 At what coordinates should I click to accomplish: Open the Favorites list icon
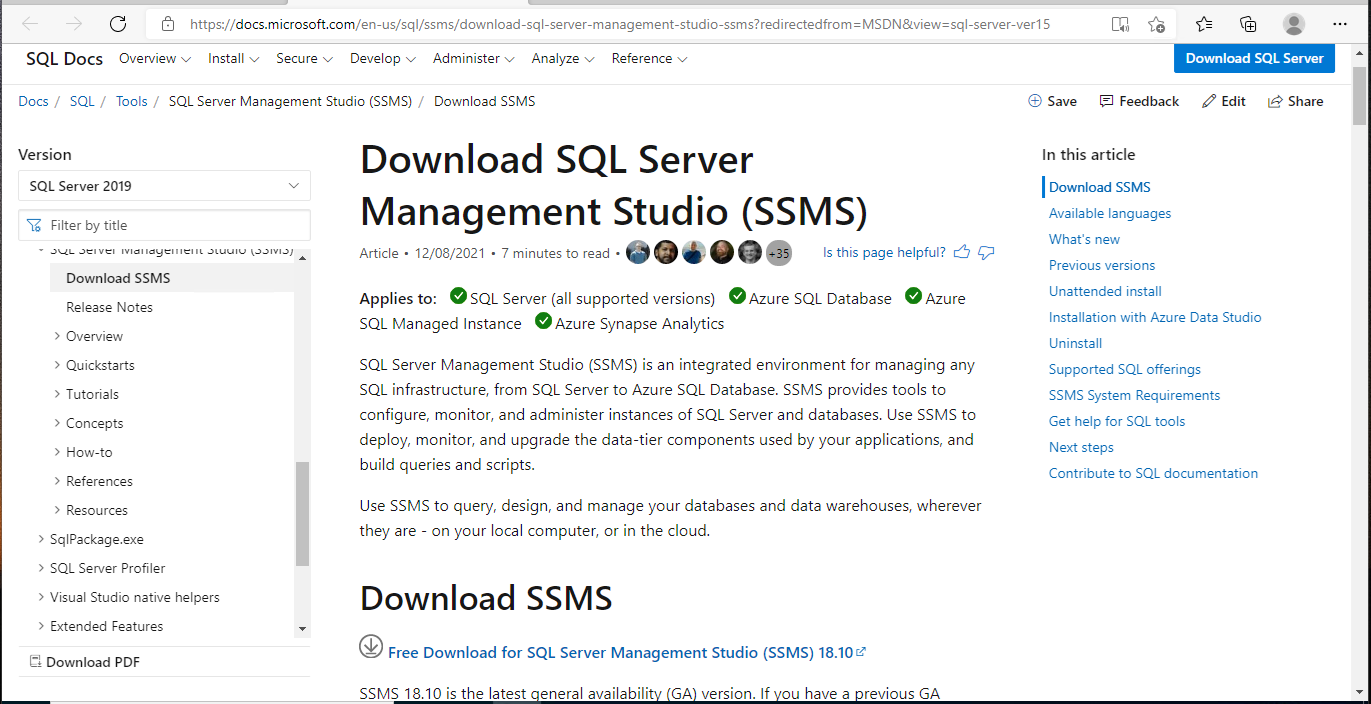(x=1204, y=24)
